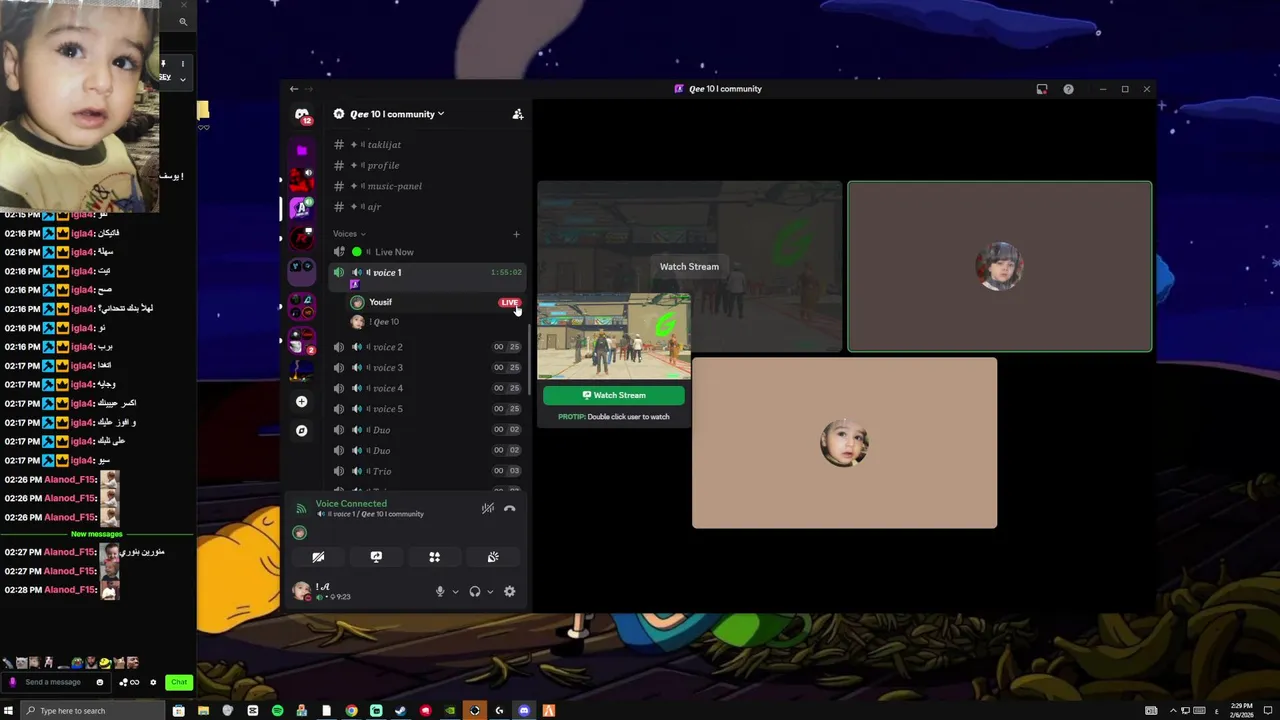This screenshot has height=720, width=1280.
Task: Open the ajr text channel
Action: 427,207
